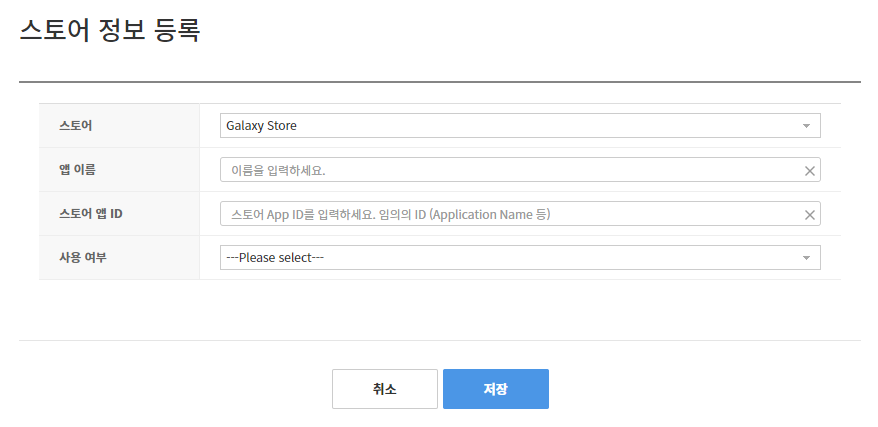The image size is (878, 427).
Task: Click the 스토어 정보 등록 page heading
Action: tap(110, 30)
